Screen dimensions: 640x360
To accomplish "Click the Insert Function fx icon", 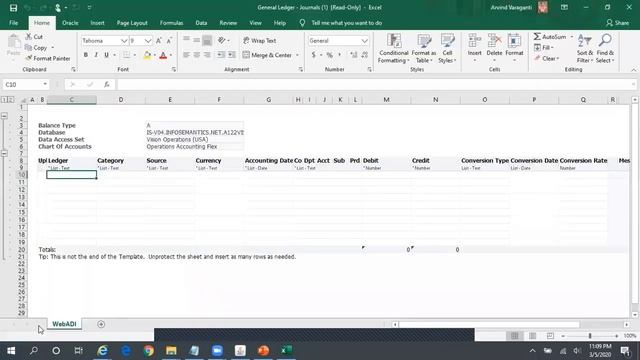I will (107, 84).
